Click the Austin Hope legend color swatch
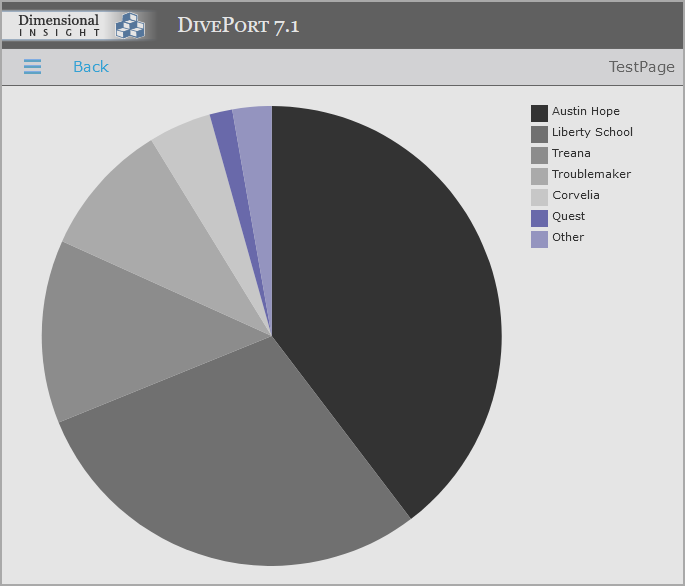This screenshot has width=685, height=586. (x=539, y=113)
